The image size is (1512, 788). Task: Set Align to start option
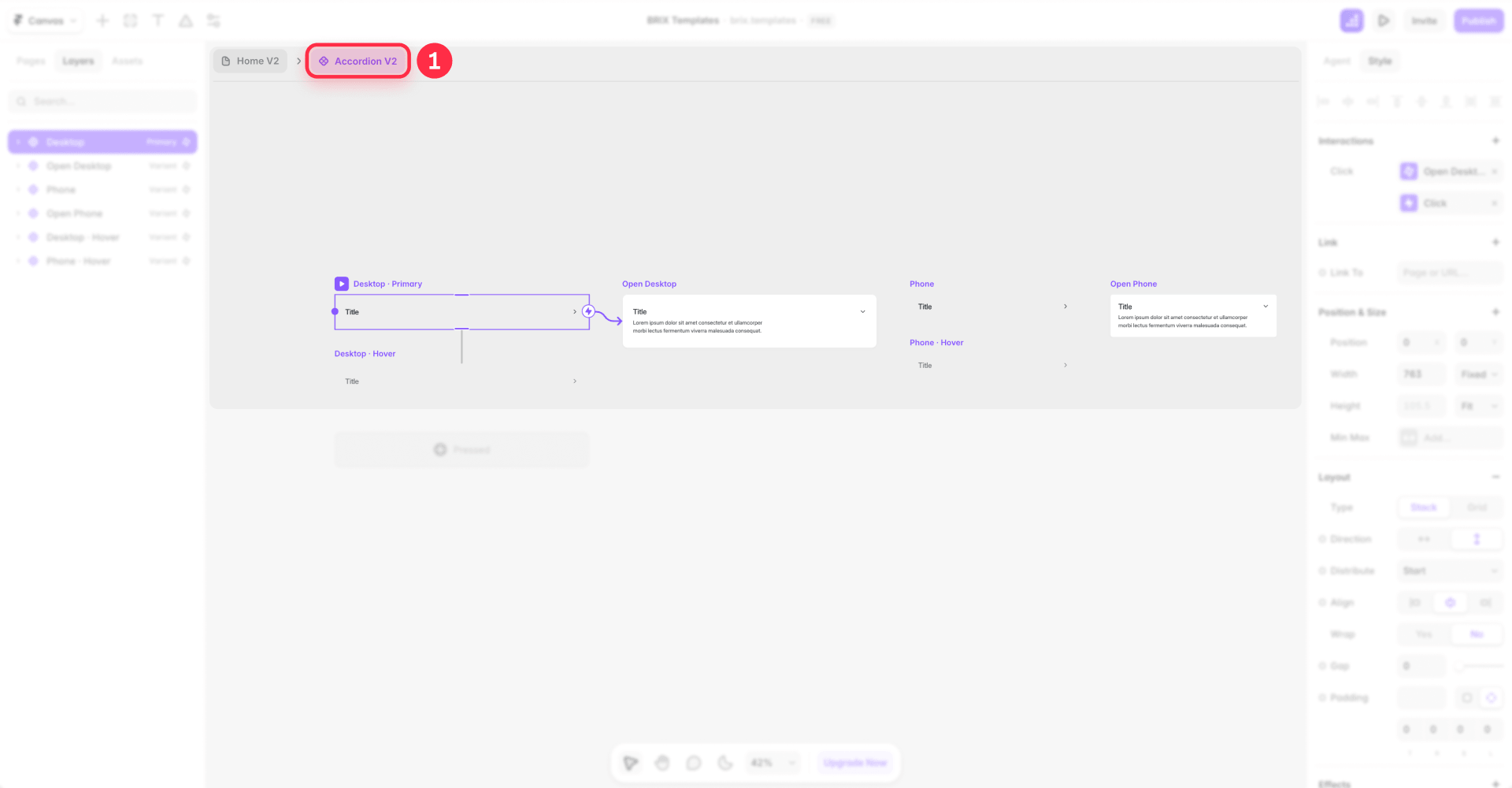tap(1415, 603)
